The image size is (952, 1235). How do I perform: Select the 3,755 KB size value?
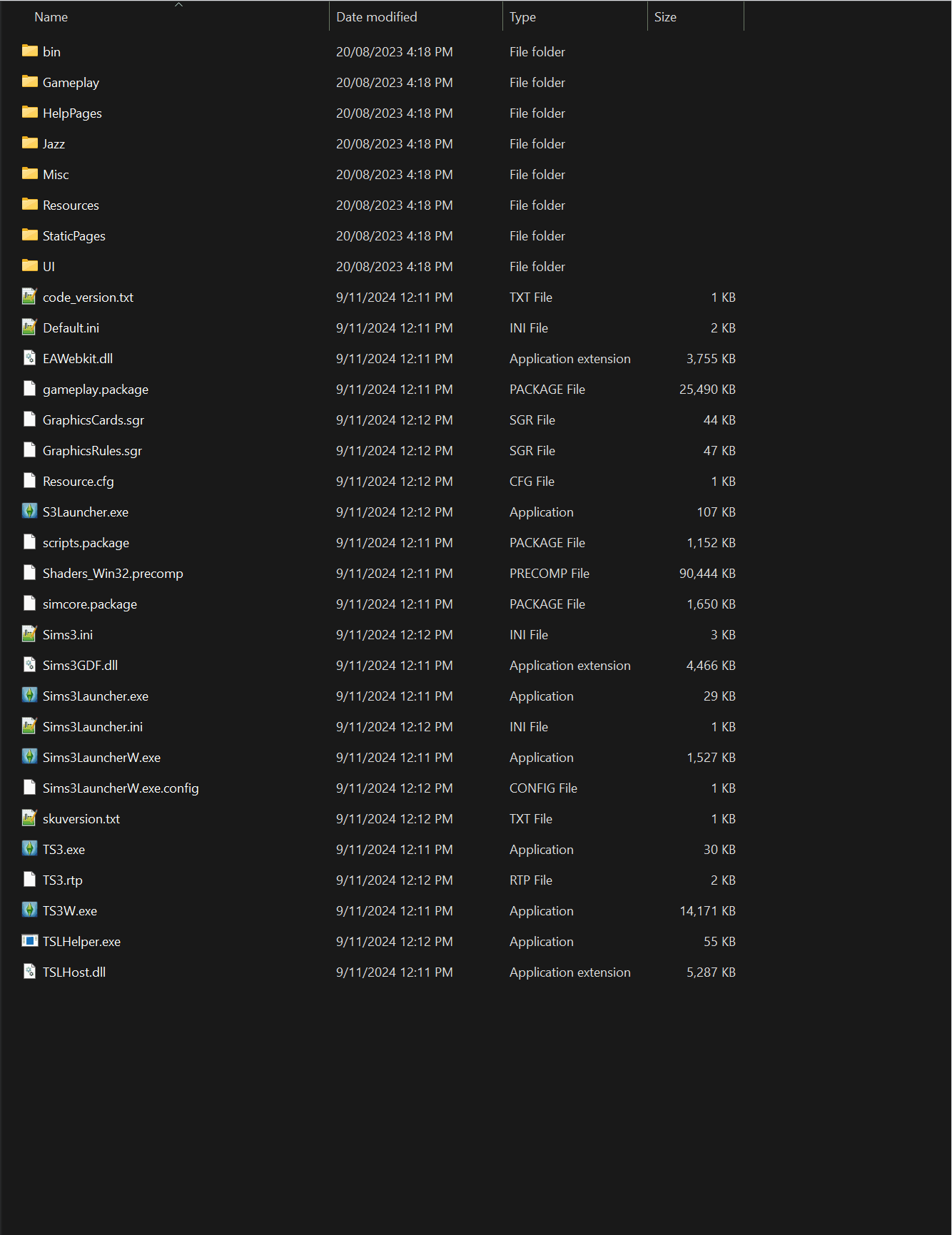point(711,359)
